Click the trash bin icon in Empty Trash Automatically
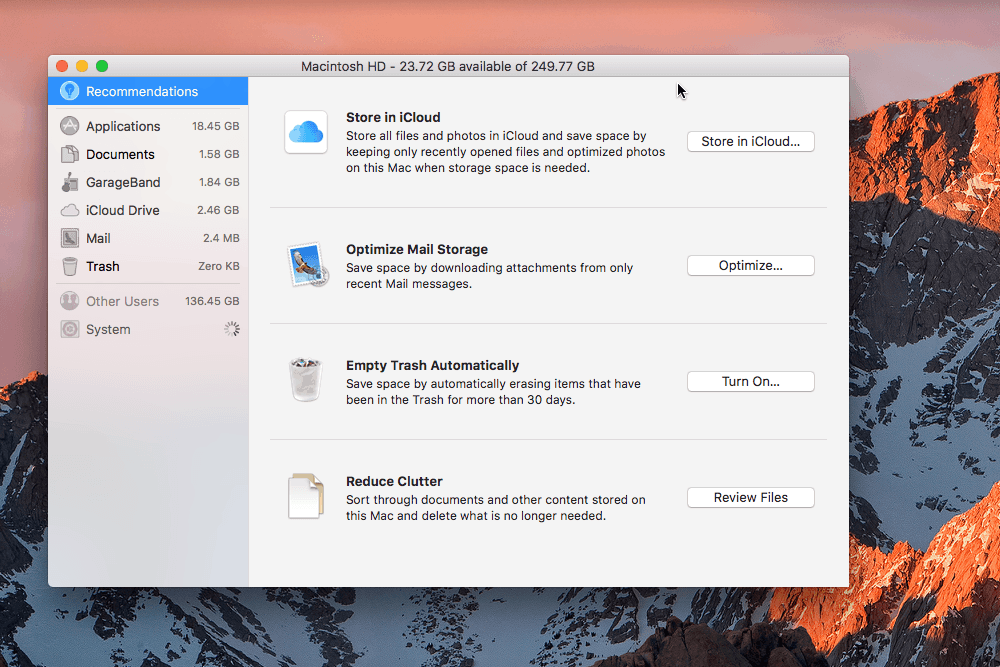Image resolution: width=1000 pixels, height=667 pixels. pos(306,380)
